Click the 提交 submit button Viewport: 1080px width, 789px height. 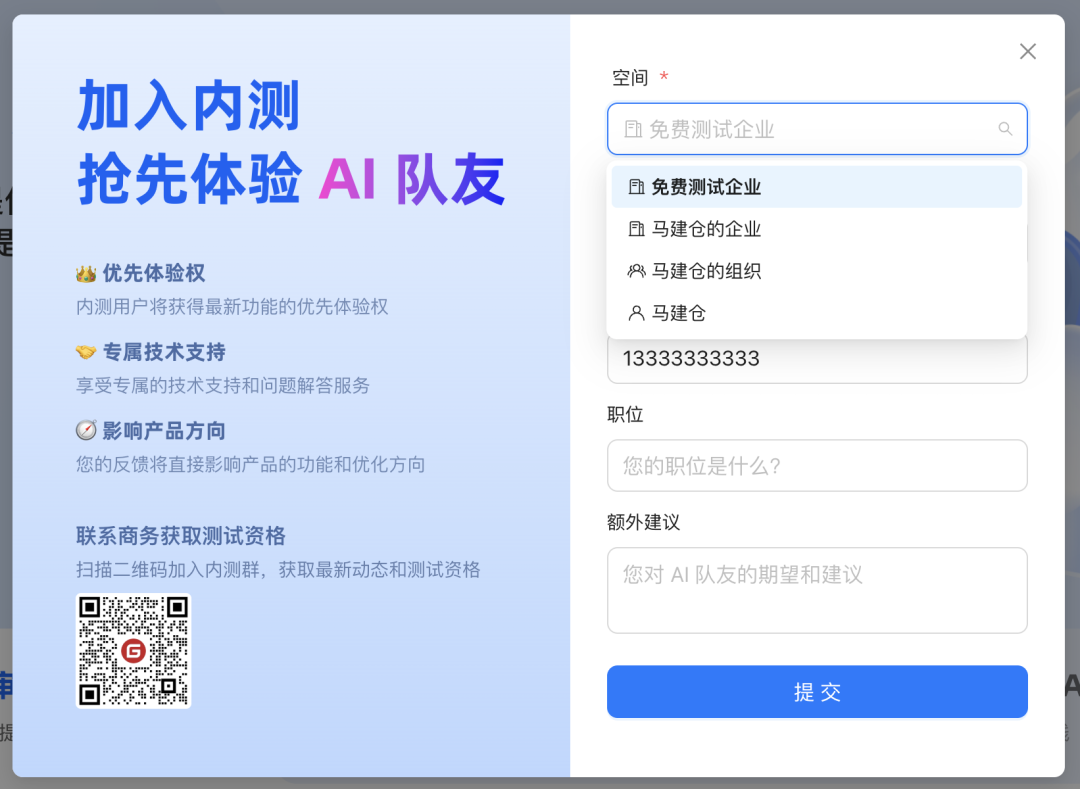(817, 691)
